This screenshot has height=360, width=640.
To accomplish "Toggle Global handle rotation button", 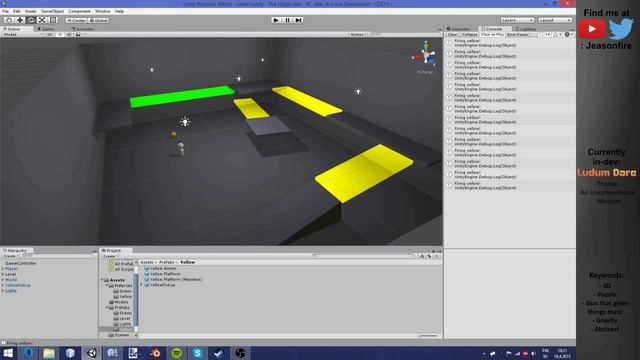I will pos(98,20).
